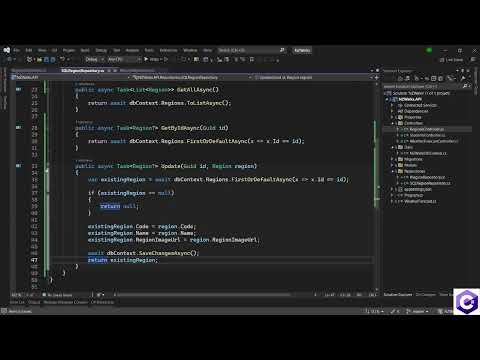Collapse the Controllers folder

[392, 123]
